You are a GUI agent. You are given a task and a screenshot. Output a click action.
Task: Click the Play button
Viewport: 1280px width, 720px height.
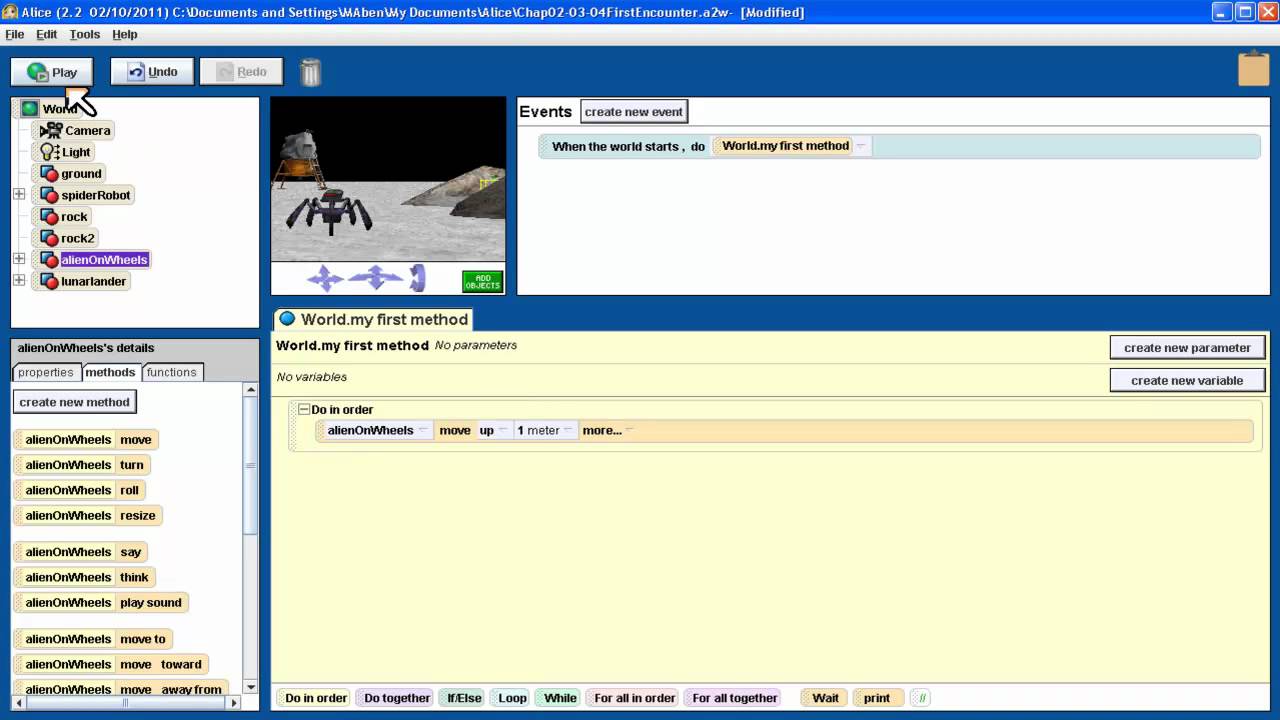52,72
